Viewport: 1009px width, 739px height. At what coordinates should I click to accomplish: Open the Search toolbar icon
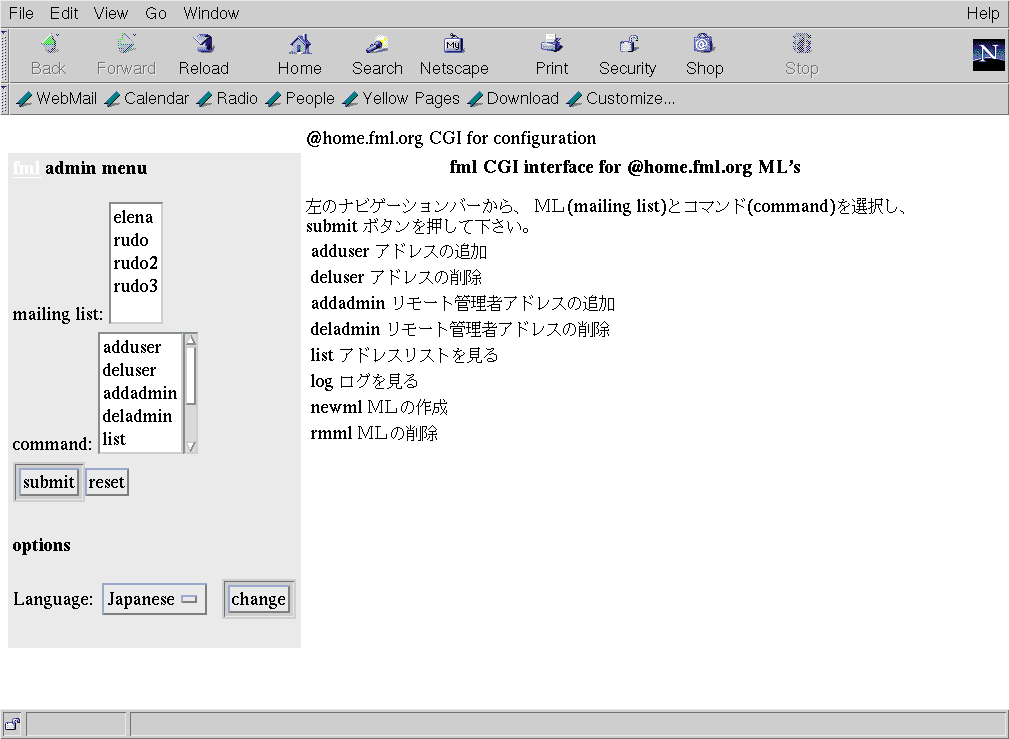(x=377, y=45)
